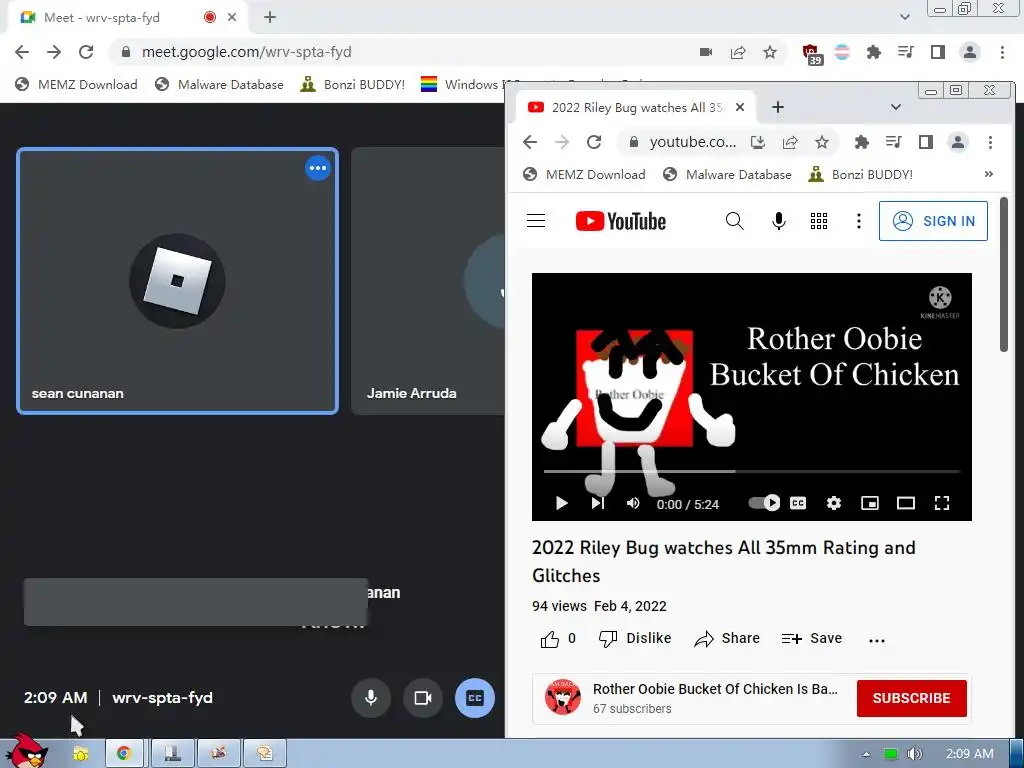Viewport: 1024px width, 768px height.
Task: Open YouTube hamburger guide menu
Action: [x=536, y=221]
